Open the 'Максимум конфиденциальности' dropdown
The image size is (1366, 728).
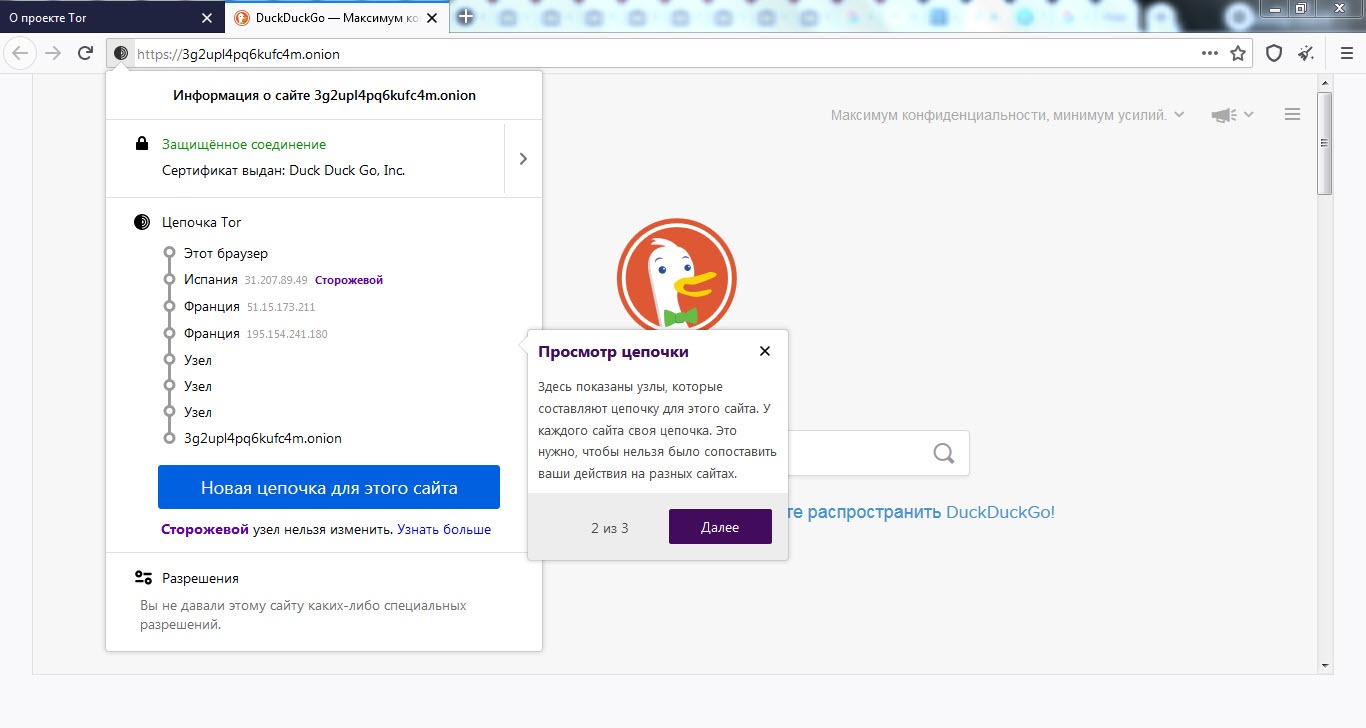tap(1007, 115)
